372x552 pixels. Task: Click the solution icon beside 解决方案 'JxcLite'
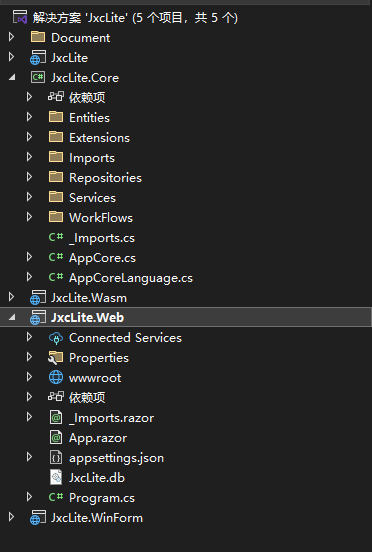click(20, 17)
